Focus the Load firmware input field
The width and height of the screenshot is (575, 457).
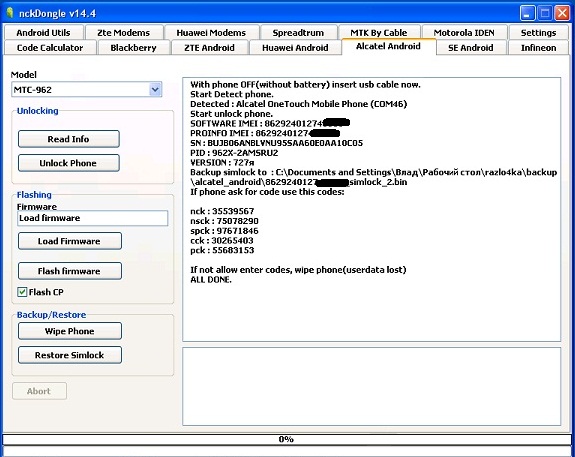click(92, 218)
